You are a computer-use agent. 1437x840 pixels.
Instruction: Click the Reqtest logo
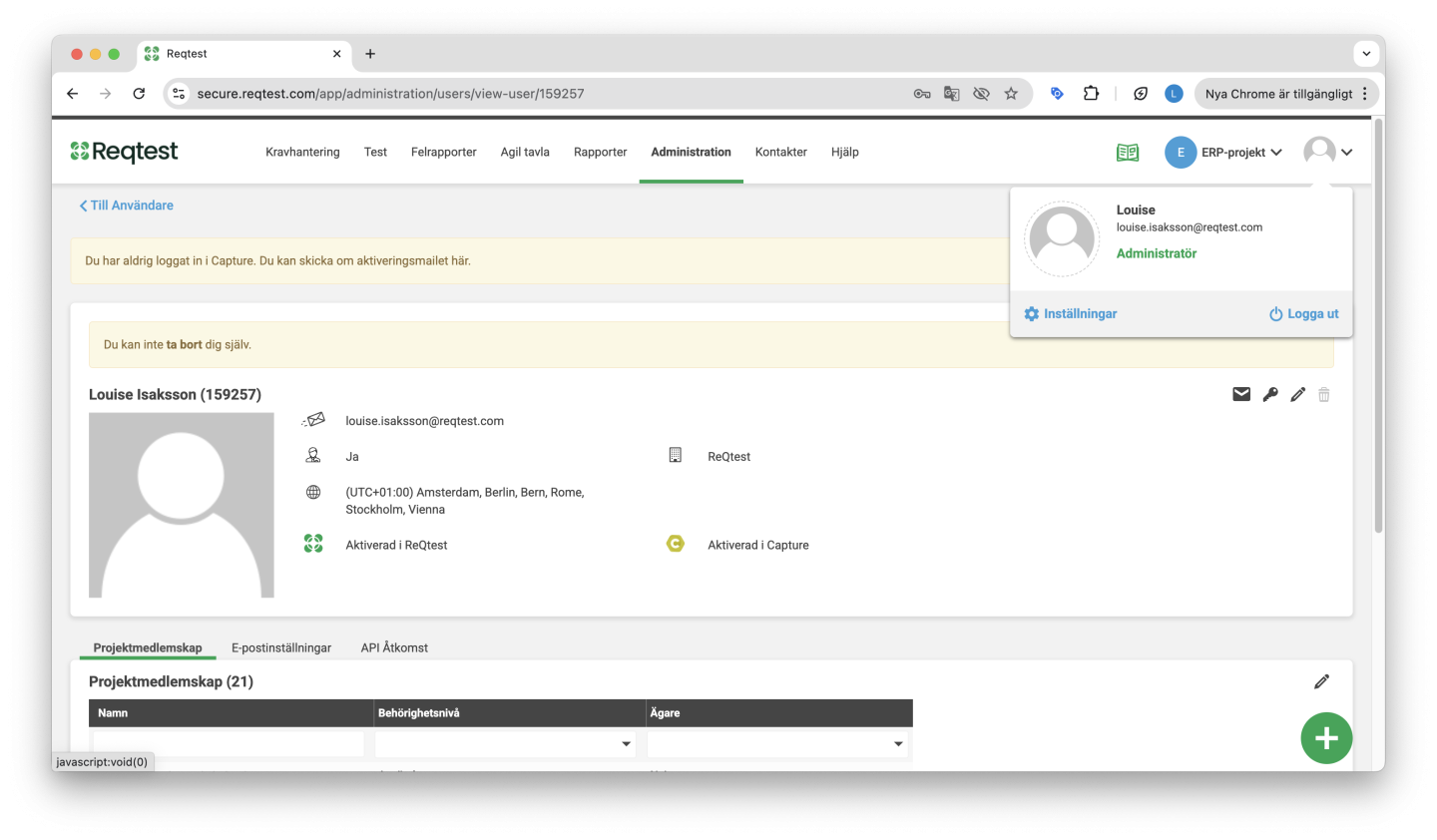(124, 152)
